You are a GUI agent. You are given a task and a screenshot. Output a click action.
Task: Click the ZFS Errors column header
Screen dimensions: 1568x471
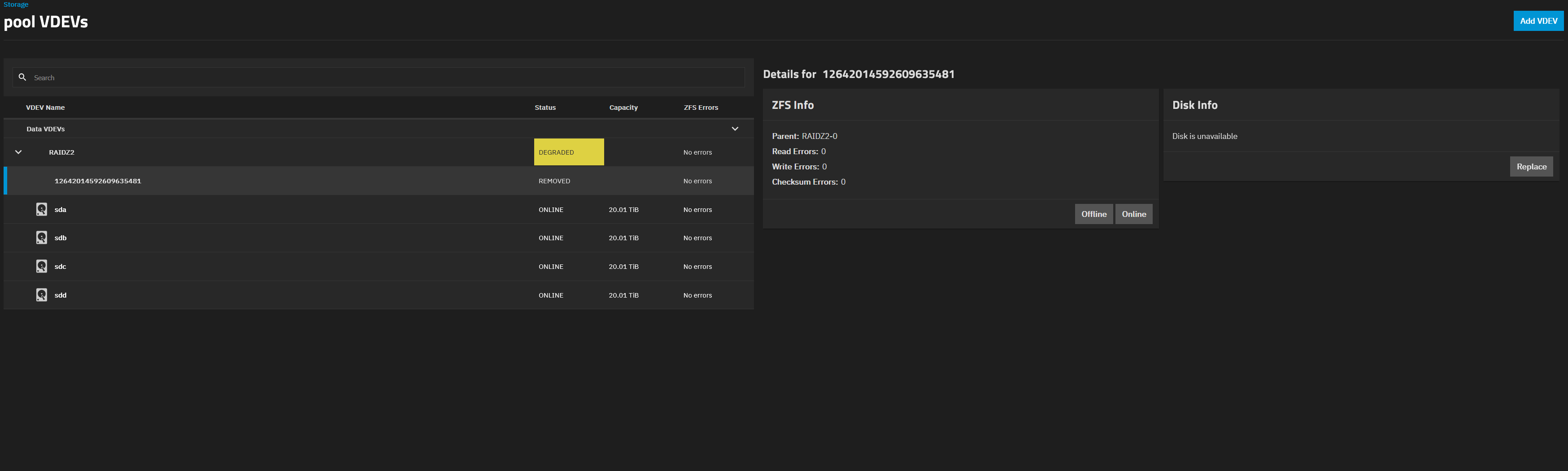click(x=701, y=108)
